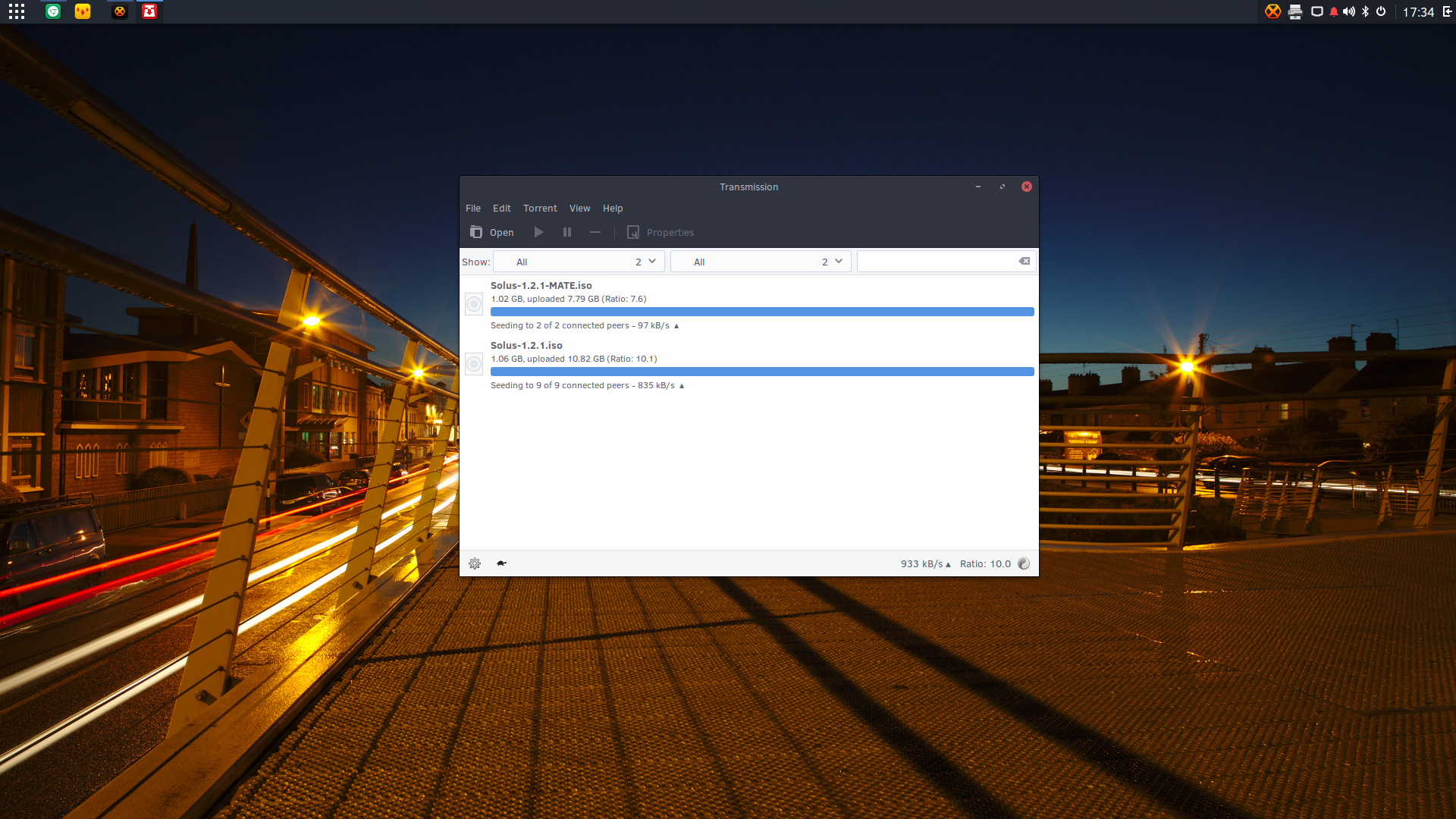Open the Raven sidebar toggle icon
This screenshot has width=1456, height=819.
[1448, 11]
